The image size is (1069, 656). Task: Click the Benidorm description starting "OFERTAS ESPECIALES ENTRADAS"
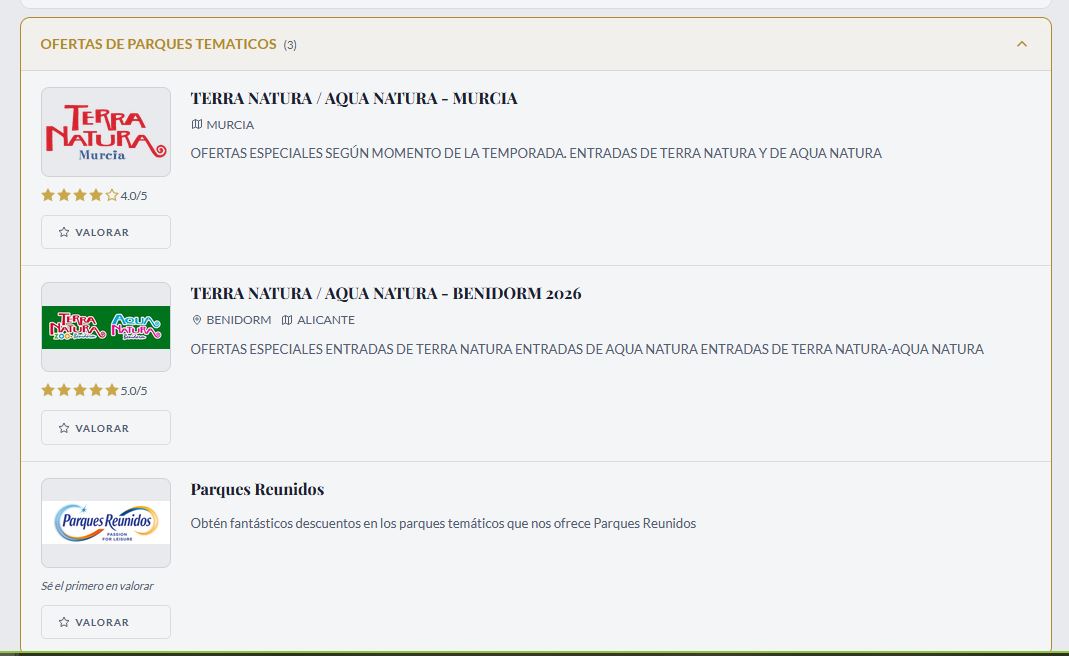(587, 349)
